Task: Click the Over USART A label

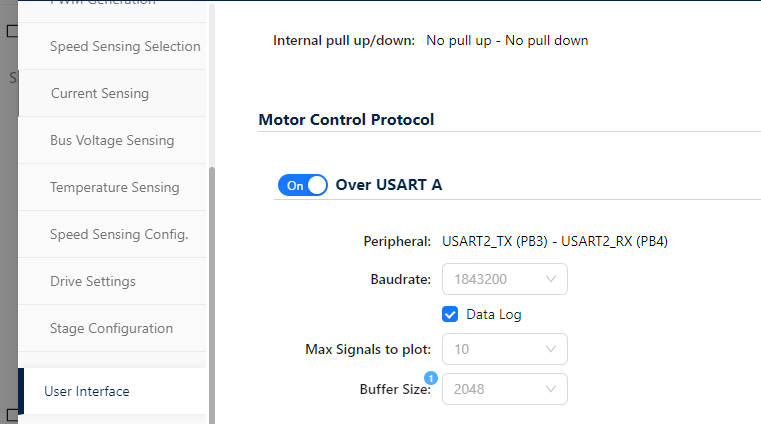Action: pyautogui.click(x=389, y=185)
